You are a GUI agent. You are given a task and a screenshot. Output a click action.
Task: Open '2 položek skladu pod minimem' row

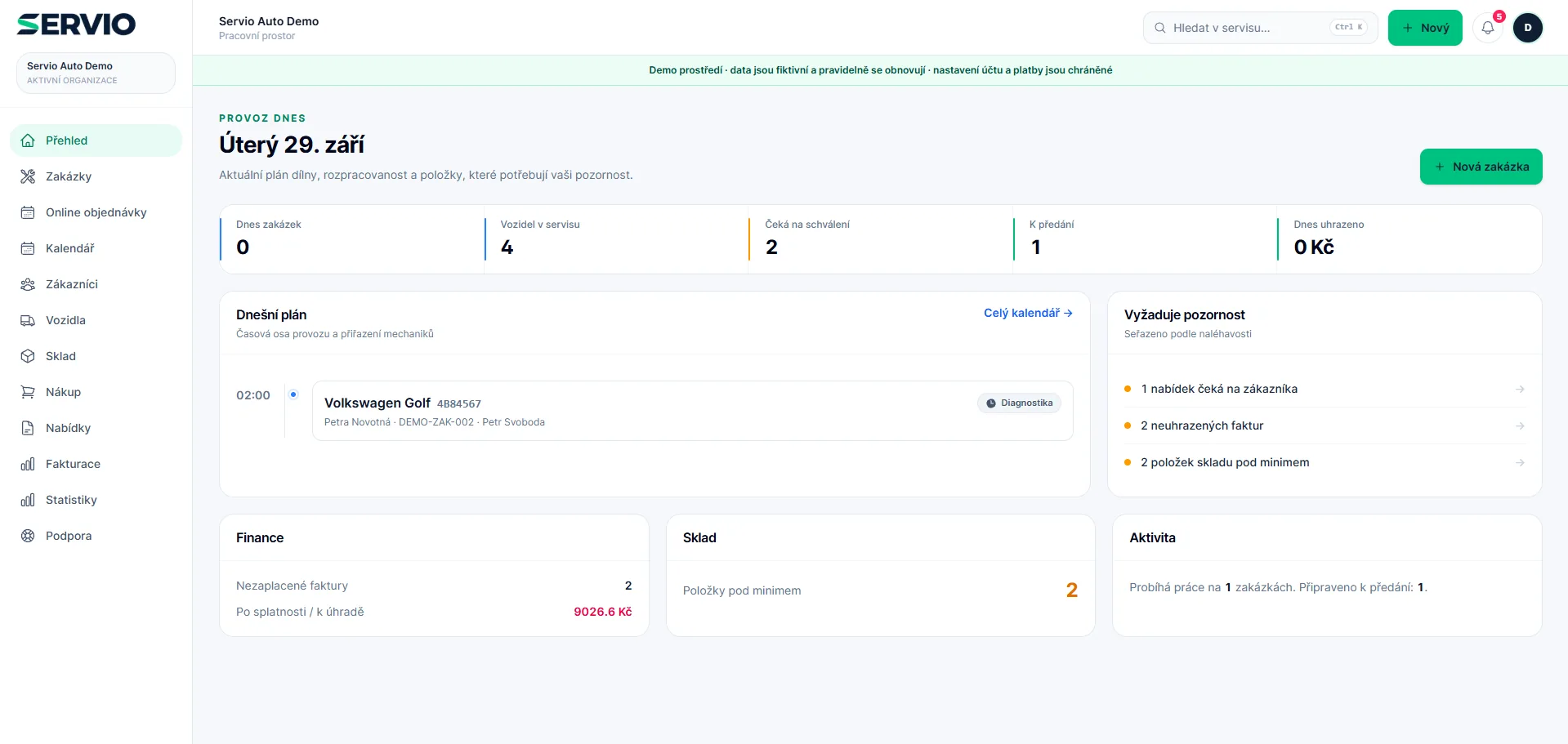click(x=1325, y=462)
